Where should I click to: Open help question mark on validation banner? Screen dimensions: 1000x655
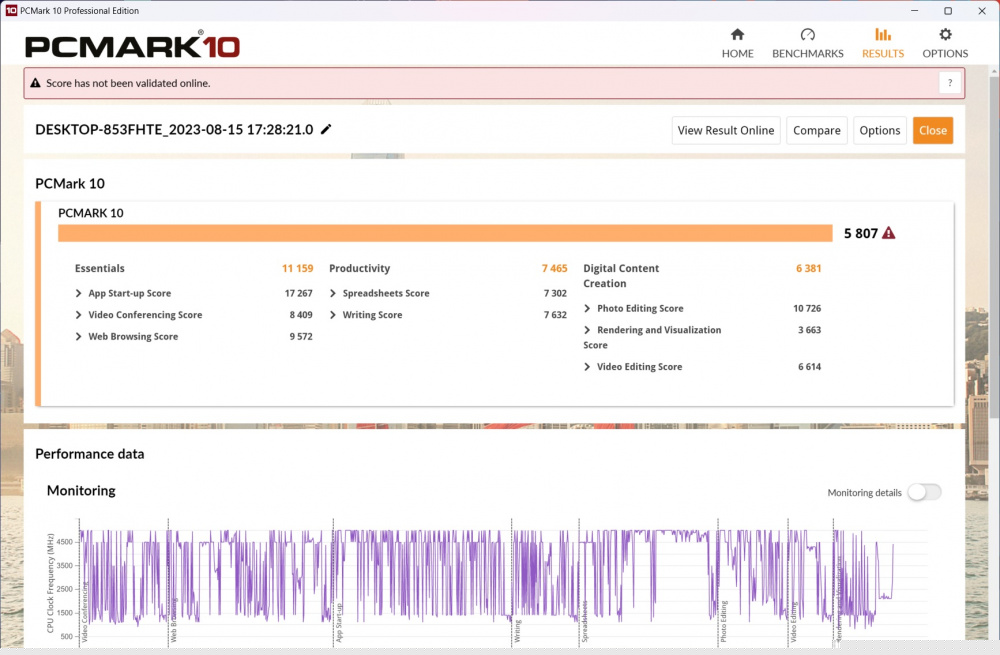(x=950, y=83)
